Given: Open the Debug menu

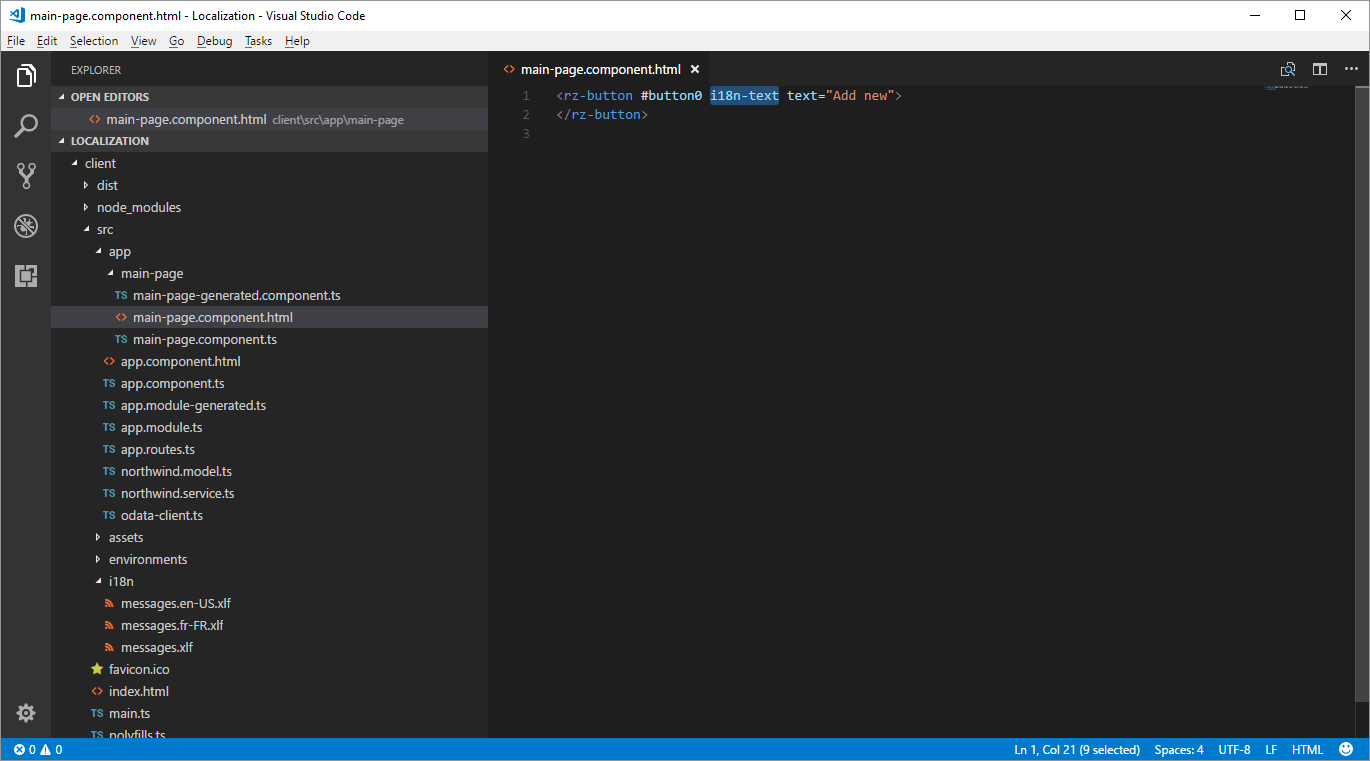Looking at the screenshot, I should coord(214,41).
